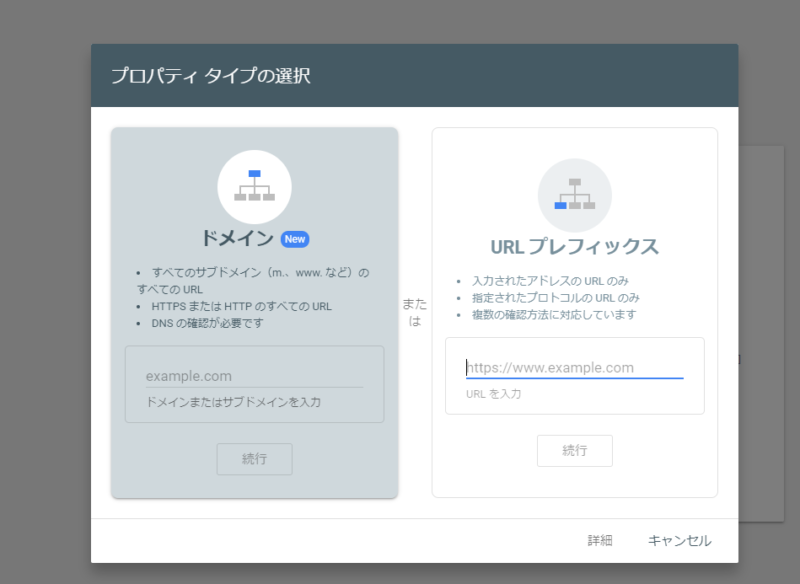This screenshot has height=584, width=800.
Task: Click the URL プレフィックス hierarchy icon
Action: pyautogui.click(x=575, y=195)
